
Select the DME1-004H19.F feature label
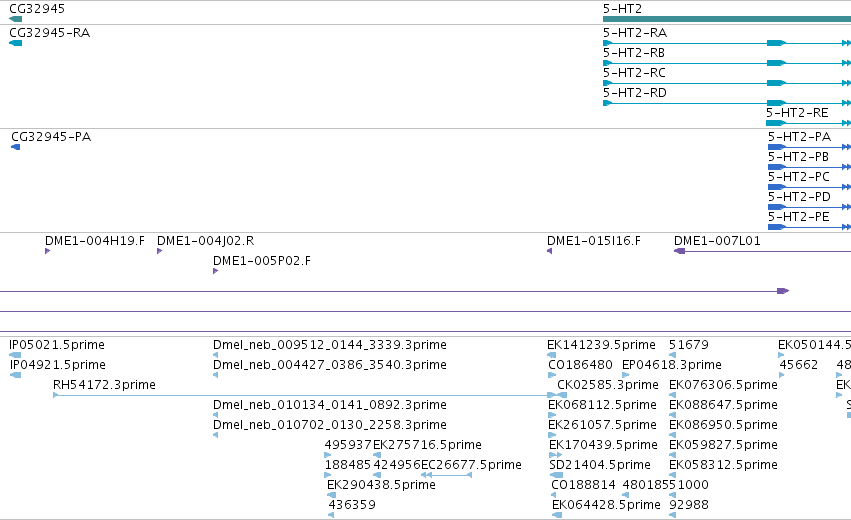[x=94, y=241]
